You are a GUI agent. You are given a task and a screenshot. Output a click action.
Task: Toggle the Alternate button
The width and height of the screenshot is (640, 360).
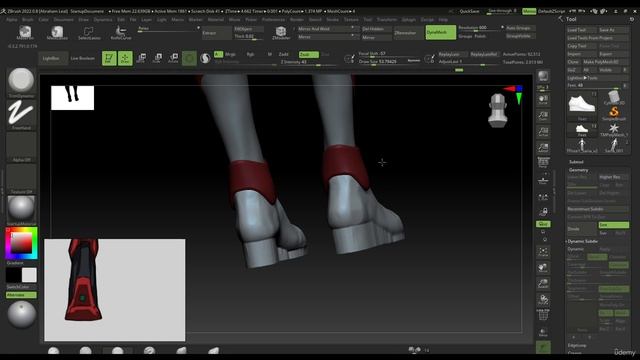coord(21,295)
